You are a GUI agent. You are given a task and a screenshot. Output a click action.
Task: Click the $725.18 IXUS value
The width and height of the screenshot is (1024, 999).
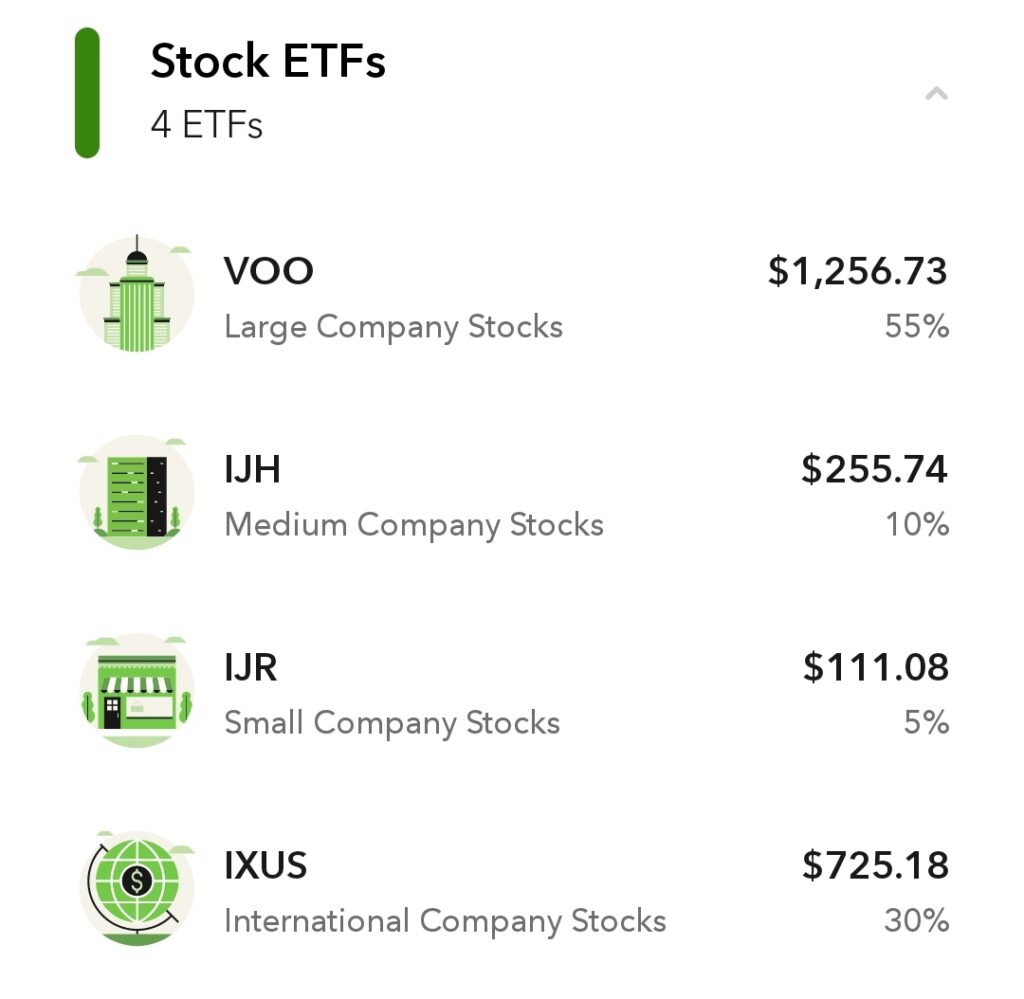(x=875, y=865)
